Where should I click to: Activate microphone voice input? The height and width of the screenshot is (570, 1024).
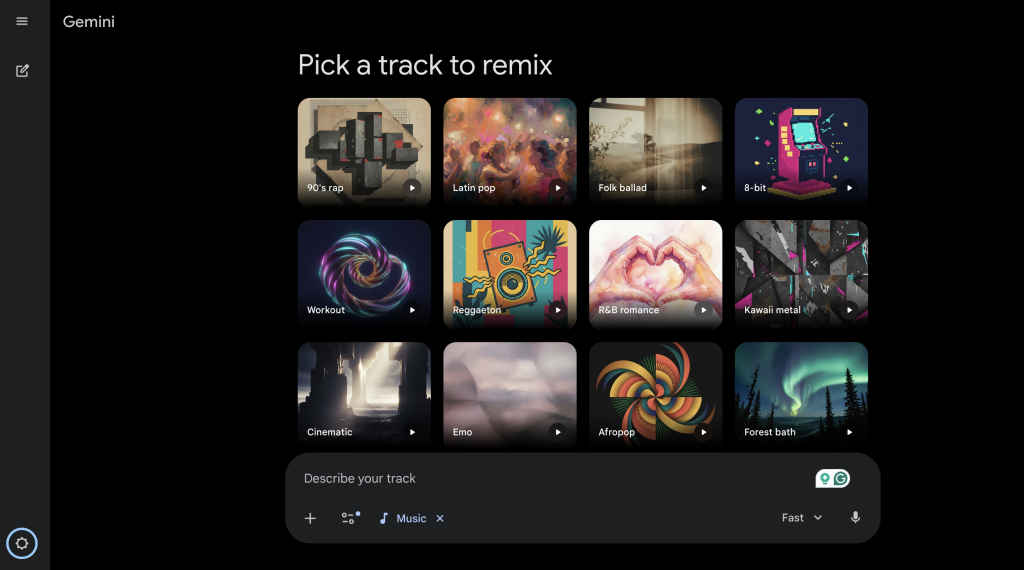[x=855, y=518]
